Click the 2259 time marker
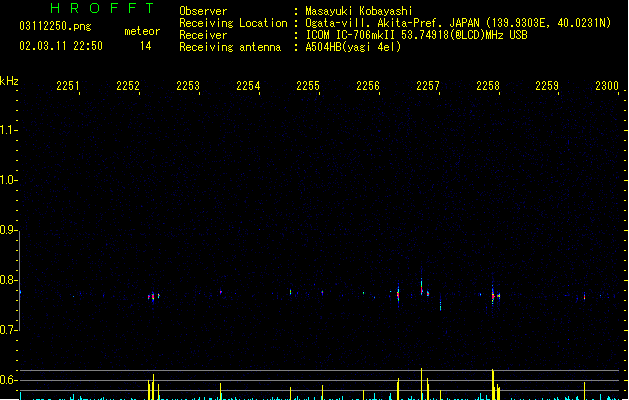 pyautogui.click(x=547, y=86)
